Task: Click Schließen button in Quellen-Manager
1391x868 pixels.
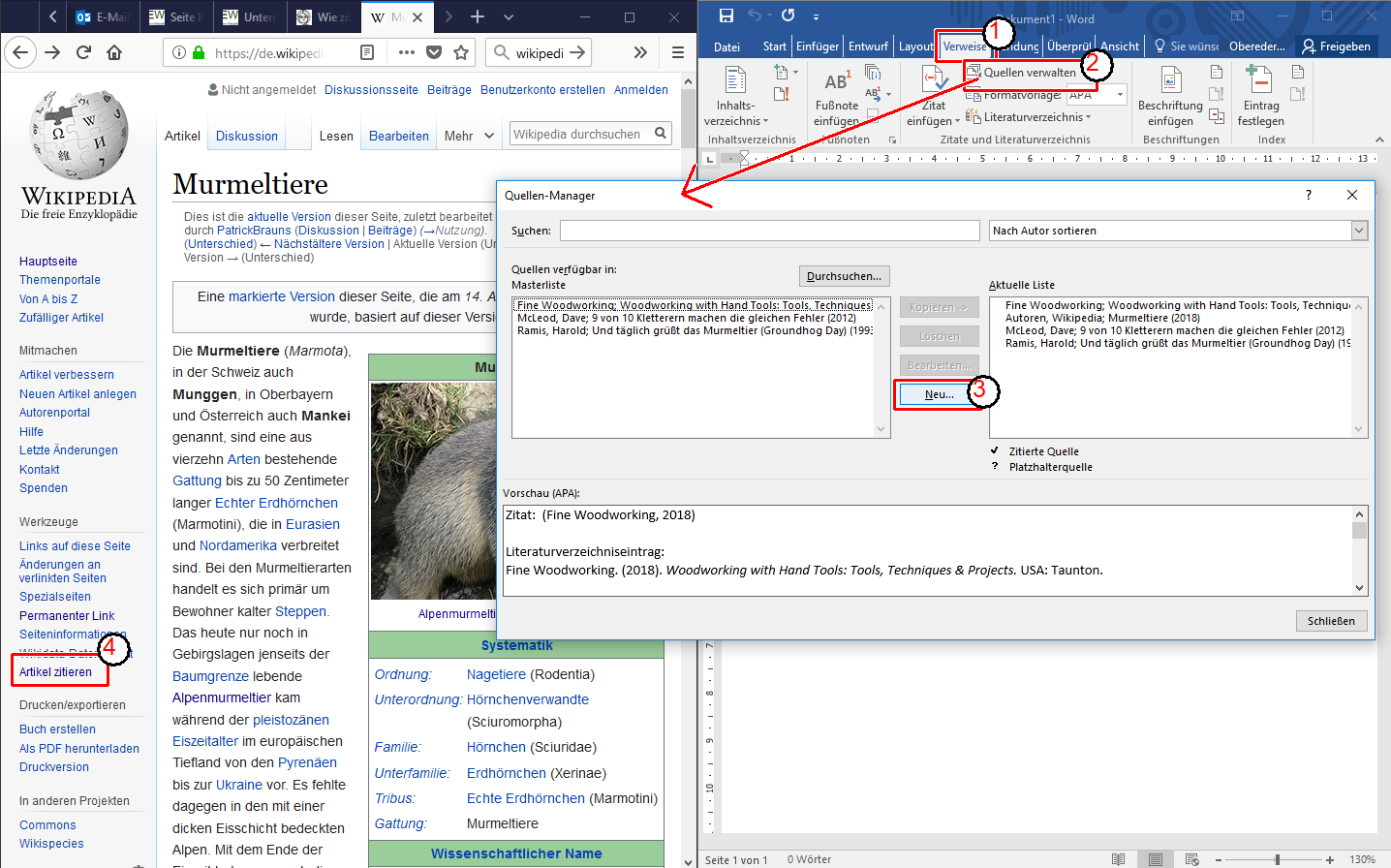Action: click(1331, 621)
